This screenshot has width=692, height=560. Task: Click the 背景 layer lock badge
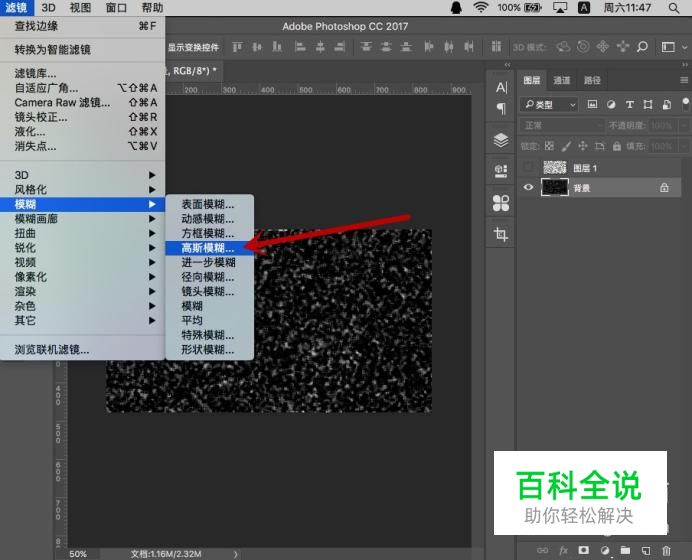(x=664, y=188)
